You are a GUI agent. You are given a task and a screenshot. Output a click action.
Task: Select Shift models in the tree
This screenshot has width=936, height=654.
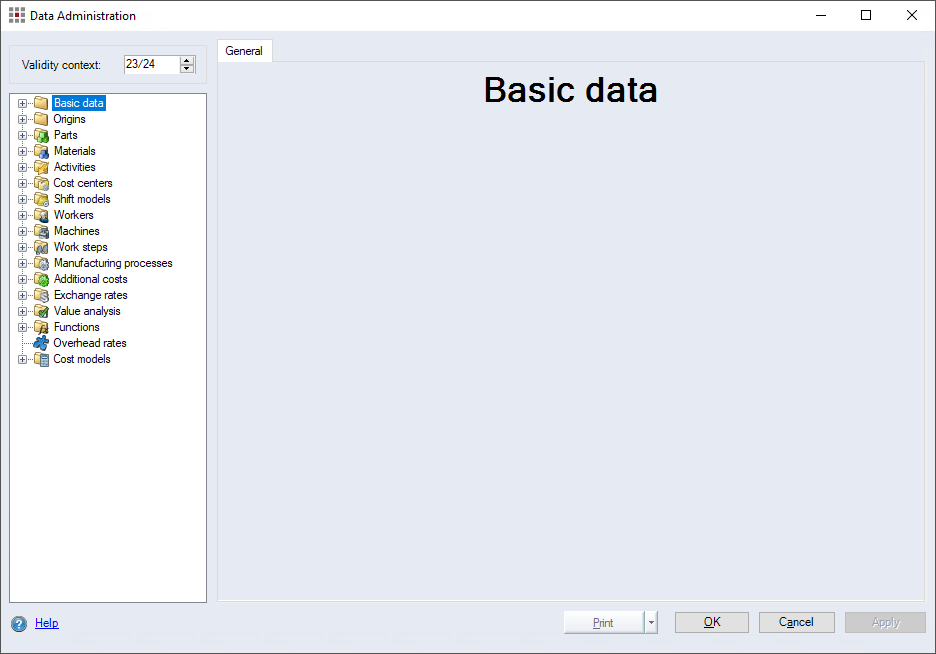pyautogui.click(x=82, y=199)
